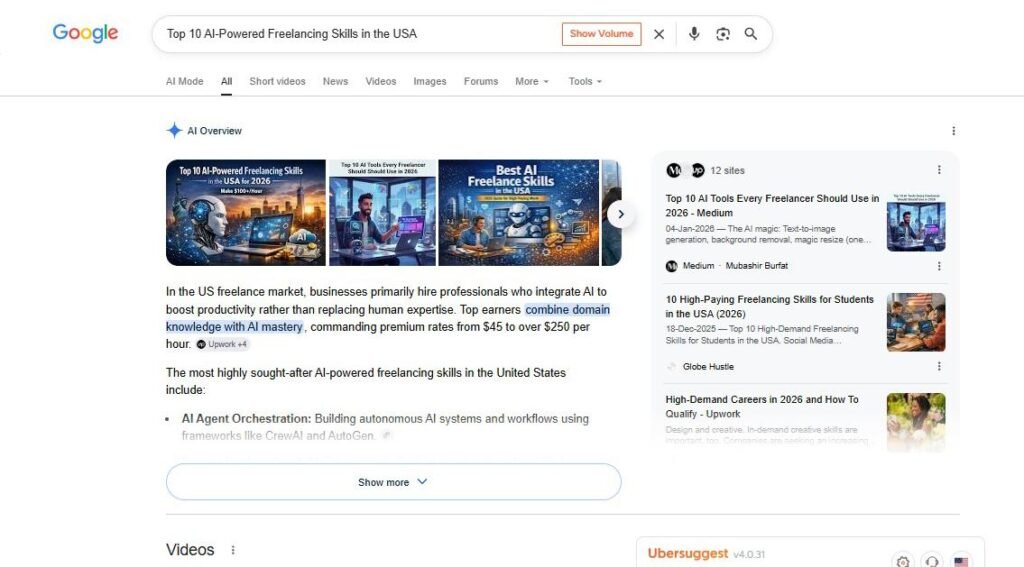Expand the More search filter dropdown

[x=532, y=81]
